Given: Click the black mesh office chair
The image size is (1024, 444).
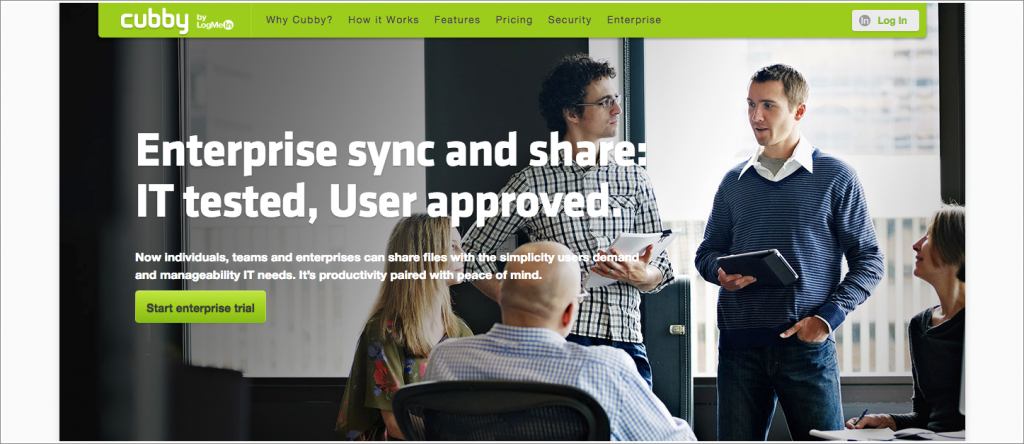Looking at the screenshot, I should click(501, 412).
